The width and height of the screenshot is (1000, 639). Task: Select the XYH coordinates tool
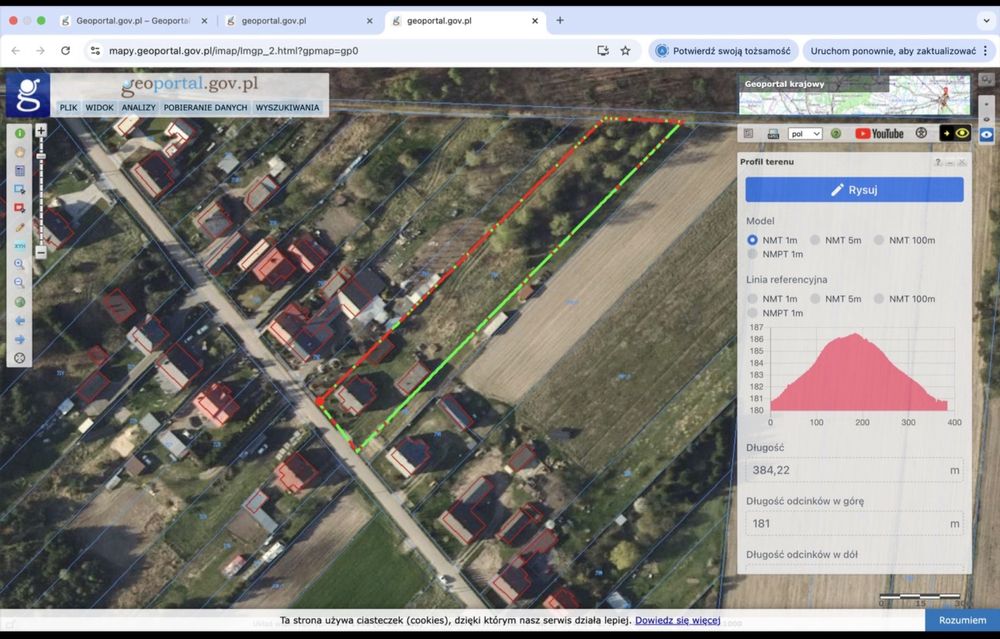click(x=19, y=246)
